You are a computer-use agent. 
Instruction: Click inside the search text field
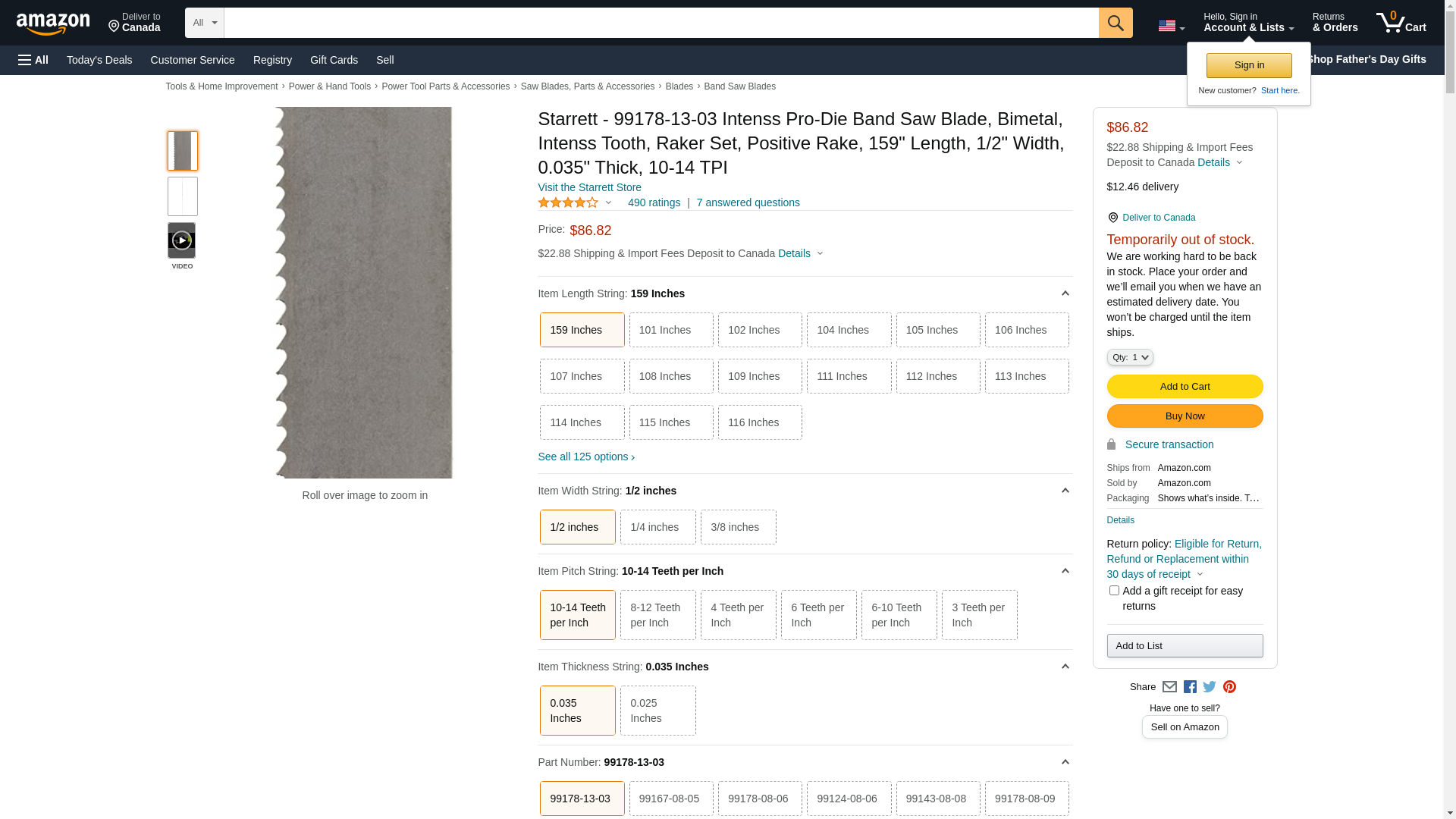660,23
